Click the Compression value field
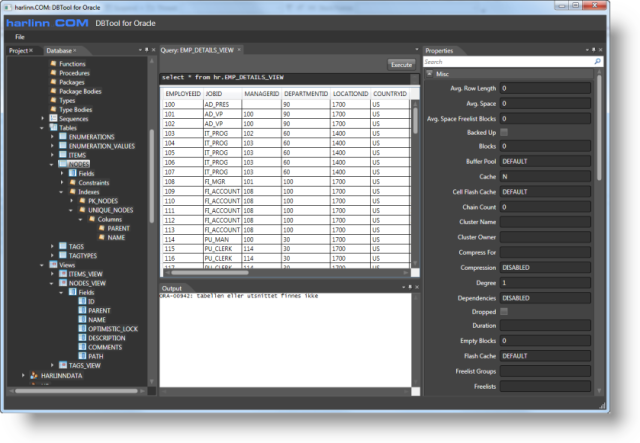The height and width of the screenshot is (443, 640). click(545, 267)
